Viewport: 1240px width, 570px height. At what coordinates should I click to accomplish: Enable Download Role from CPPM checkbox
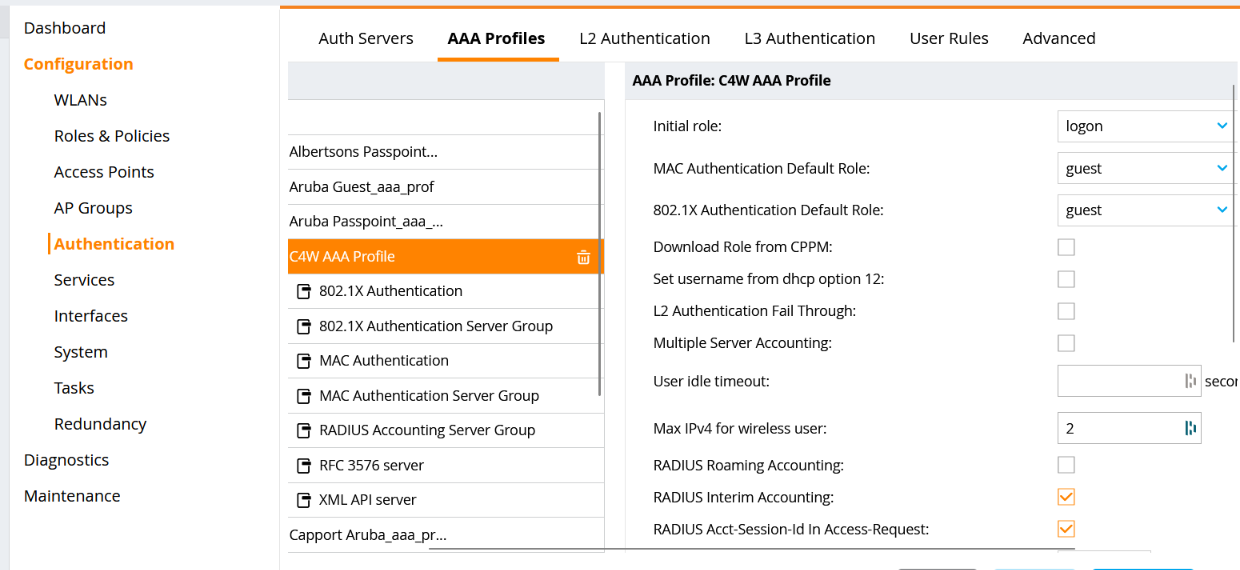pos(1066,247)
